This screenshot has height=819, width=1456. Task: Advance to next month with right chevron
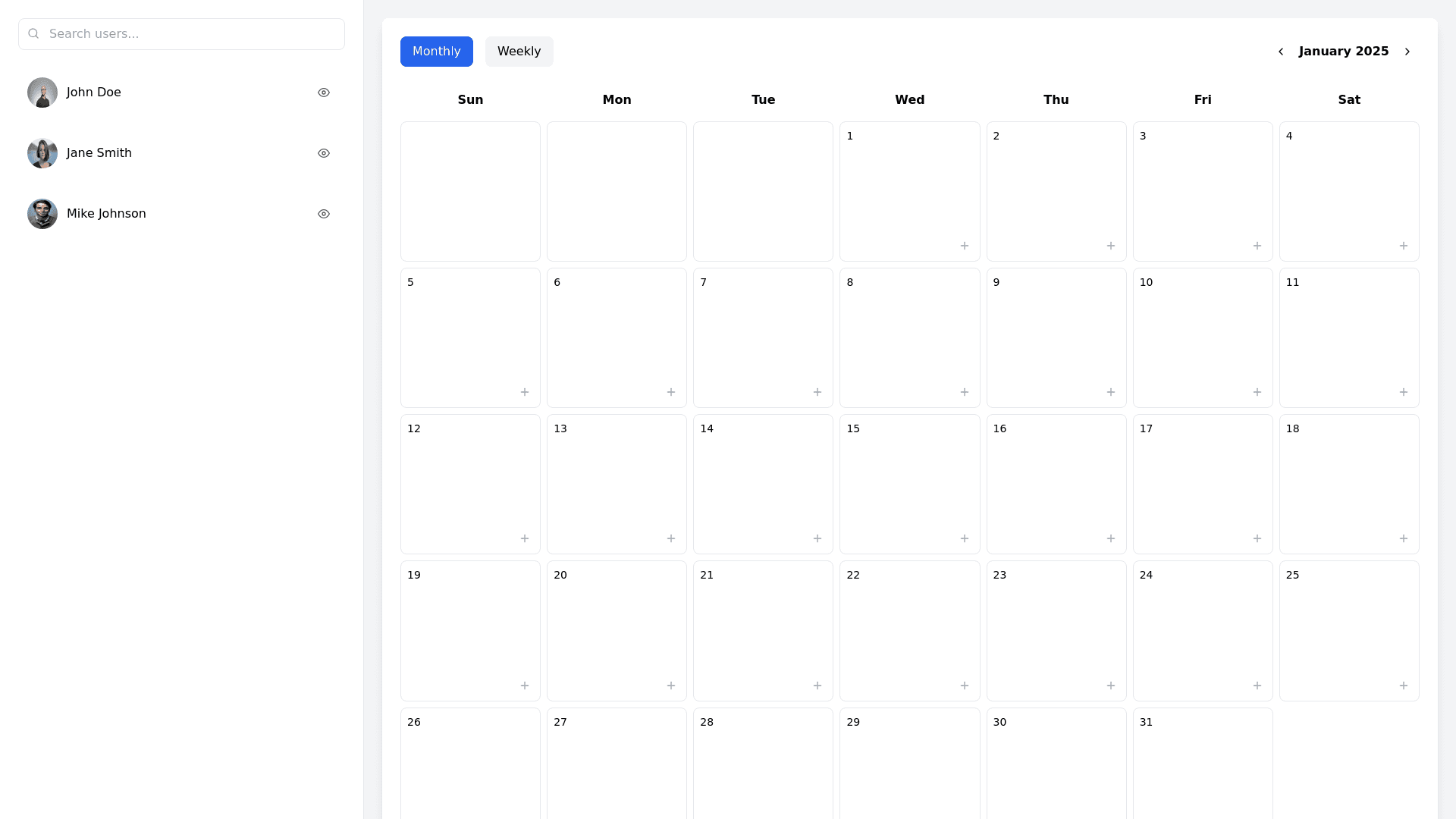click(x=1407, y=52)
